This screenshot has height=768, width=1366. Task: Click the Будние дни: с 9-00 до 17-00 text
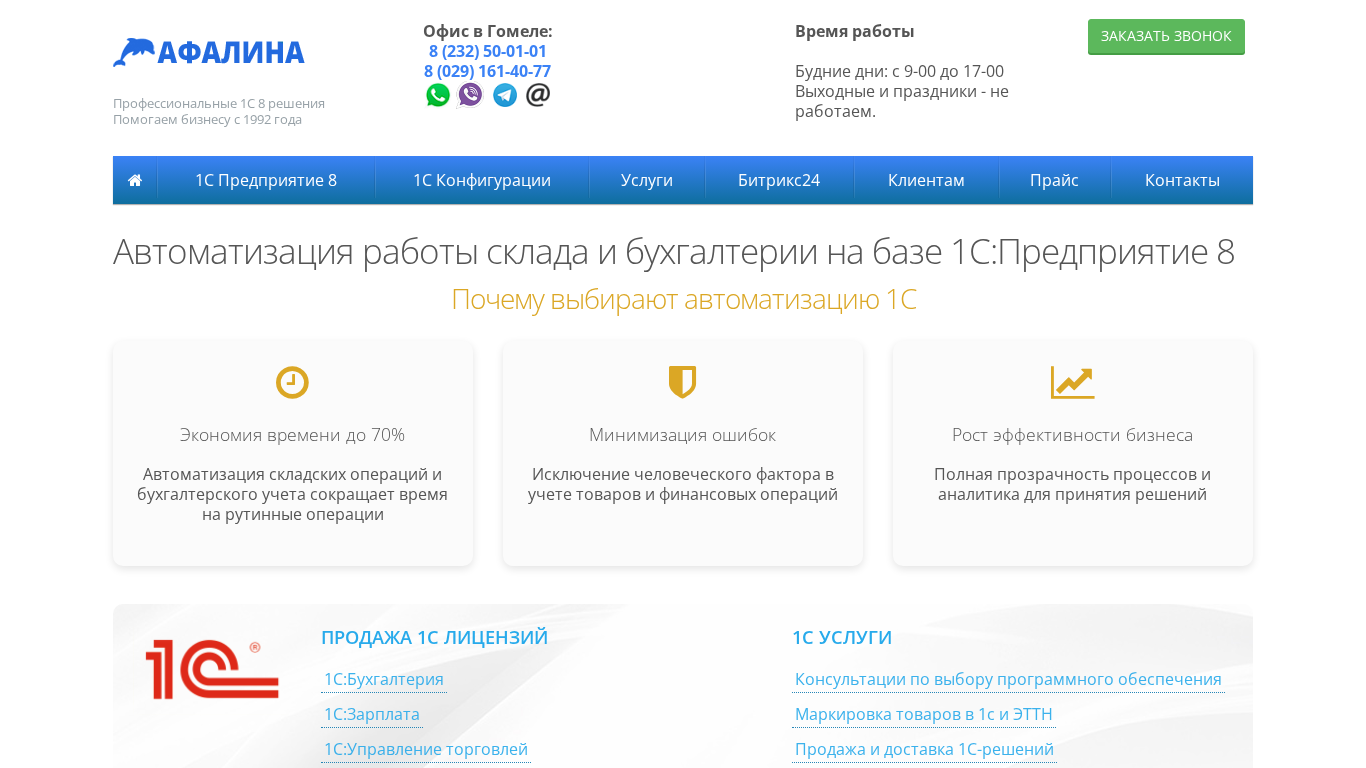(x=899, y=71)
